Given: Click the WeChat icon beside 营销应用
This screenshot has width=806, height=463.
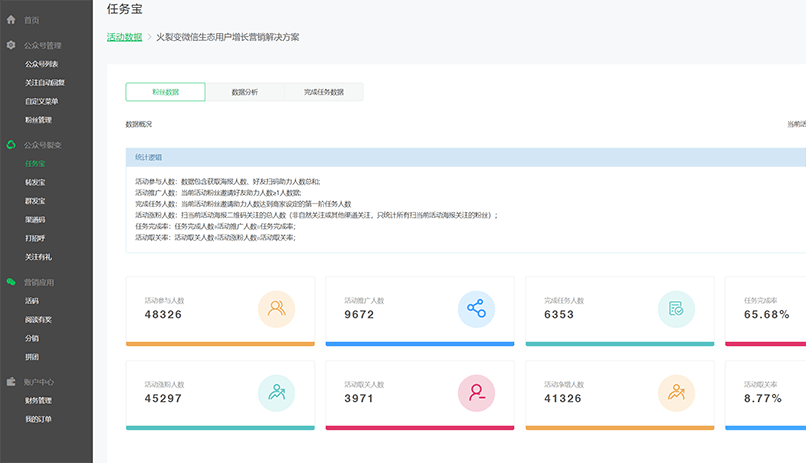Looking at the screenshot, I should point(11,282).
